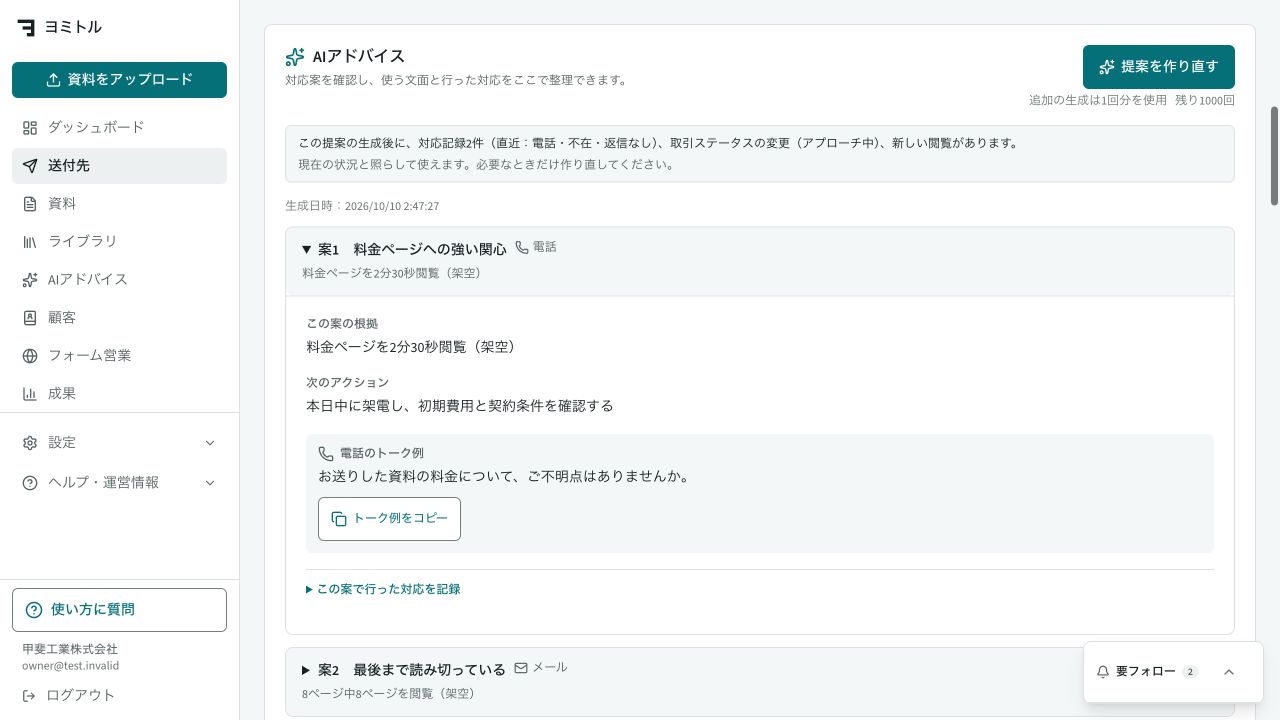The width and height of the screenshot is (1280, 720).
Task: Click 資料をアップロード button
Action: click(119, 80)
